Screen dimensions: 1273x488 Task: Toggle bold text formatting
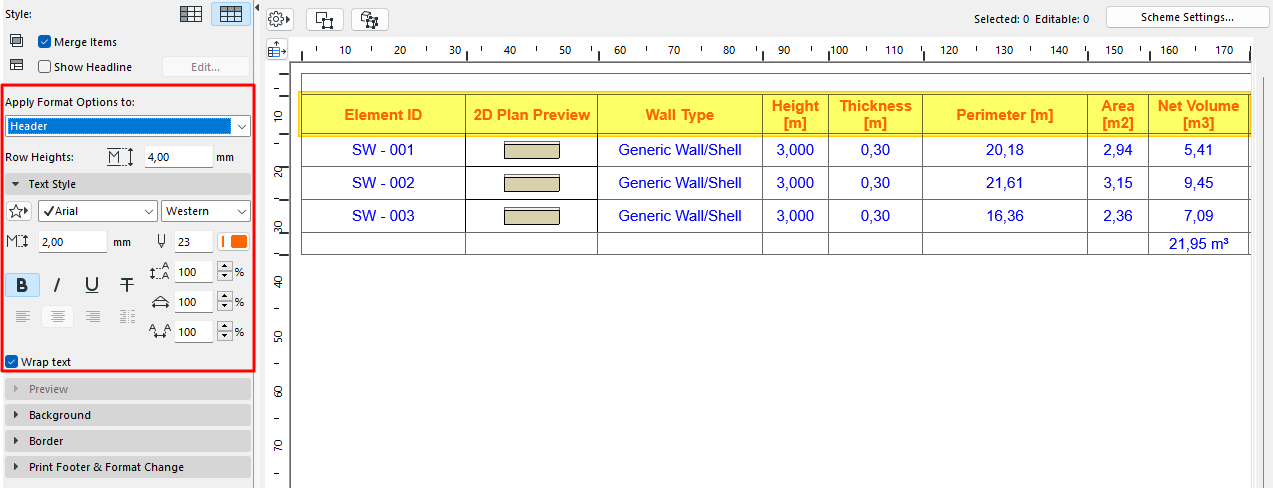22,285
